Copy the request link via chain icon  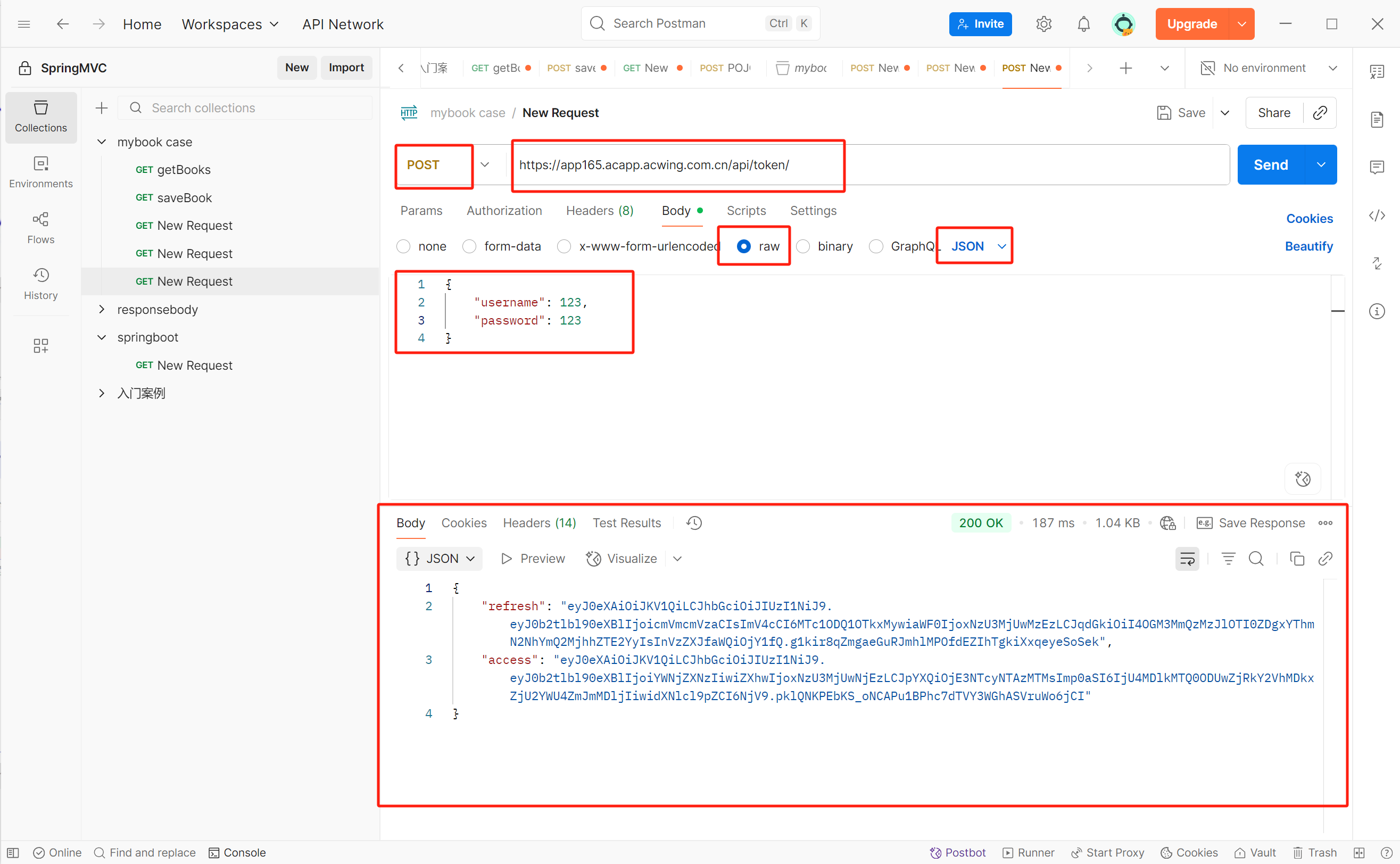(1320, 113)
